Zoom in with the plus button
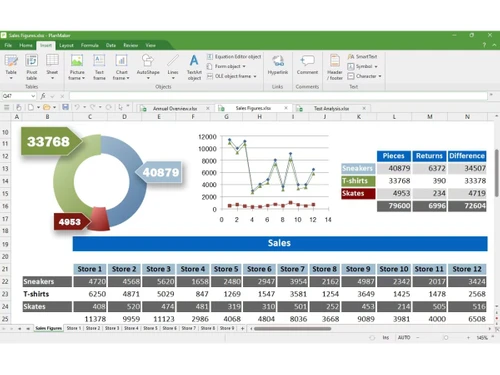500x375 pixels. 468,338
